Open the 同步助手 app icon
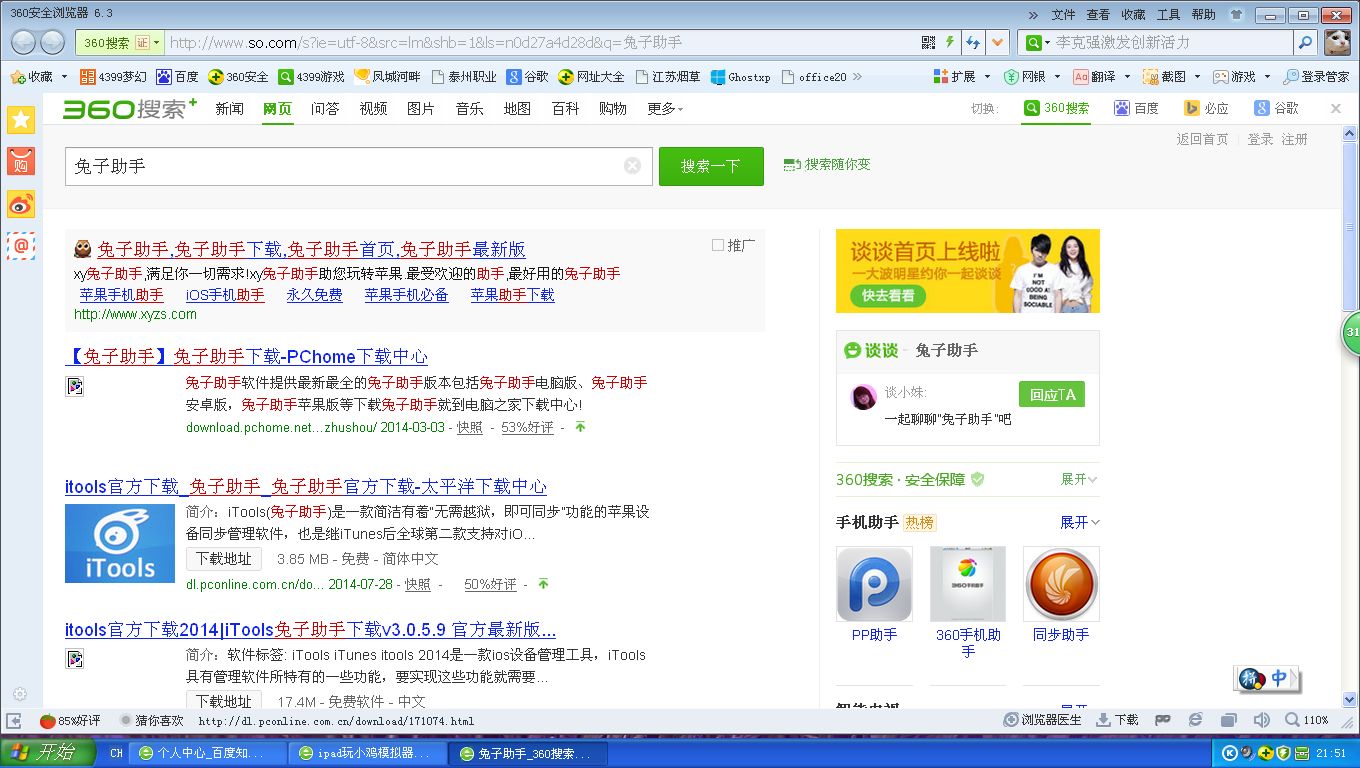The image size is (1360, 768). pos(1061,584)
